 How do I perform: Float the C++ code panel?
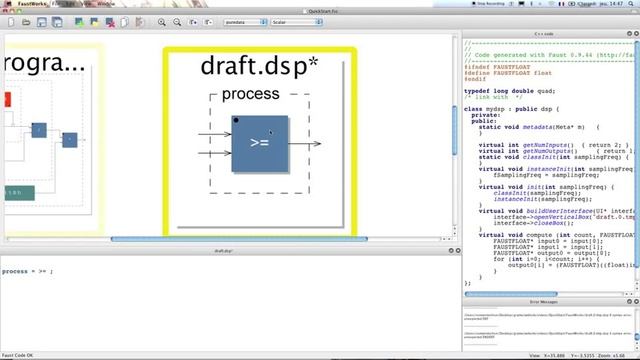click(x=629, y=33)
